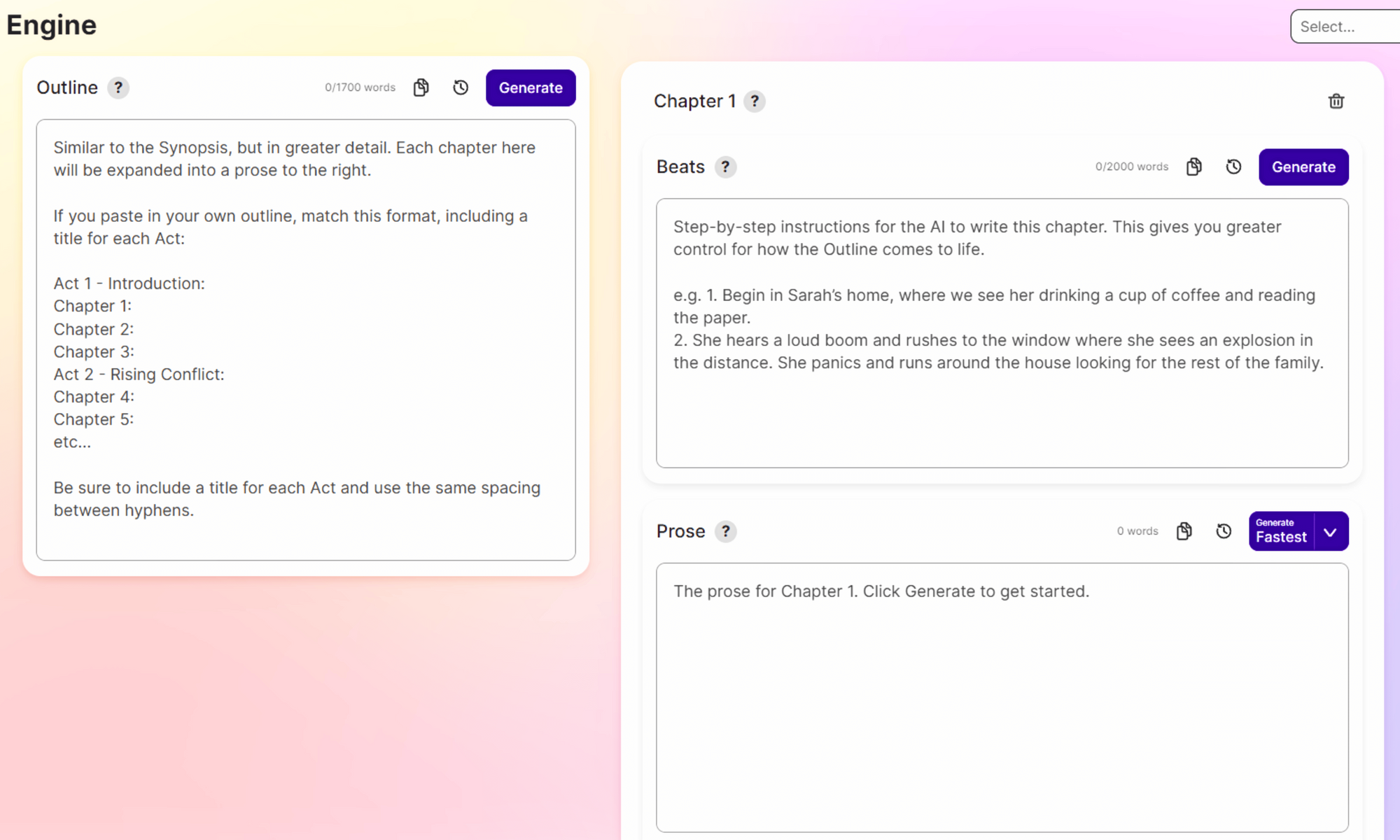Image resolution: width=1400 pixels, height=840 pixels.
Task: Click the Outline copy-to-clipboard icon
Action: [x=421, y=87]
